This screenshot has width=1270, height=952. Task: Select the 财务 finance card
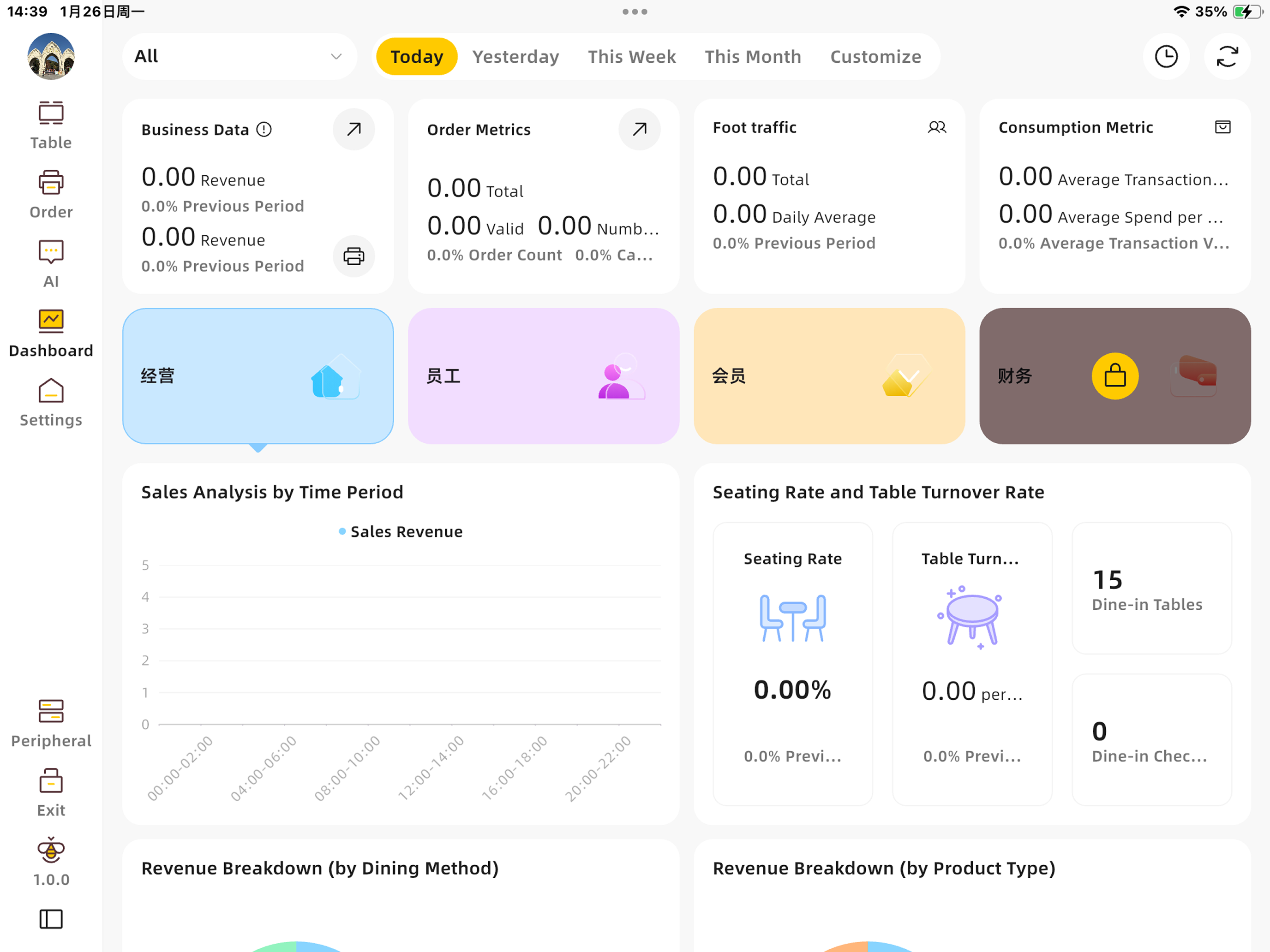click(1115, 376)
